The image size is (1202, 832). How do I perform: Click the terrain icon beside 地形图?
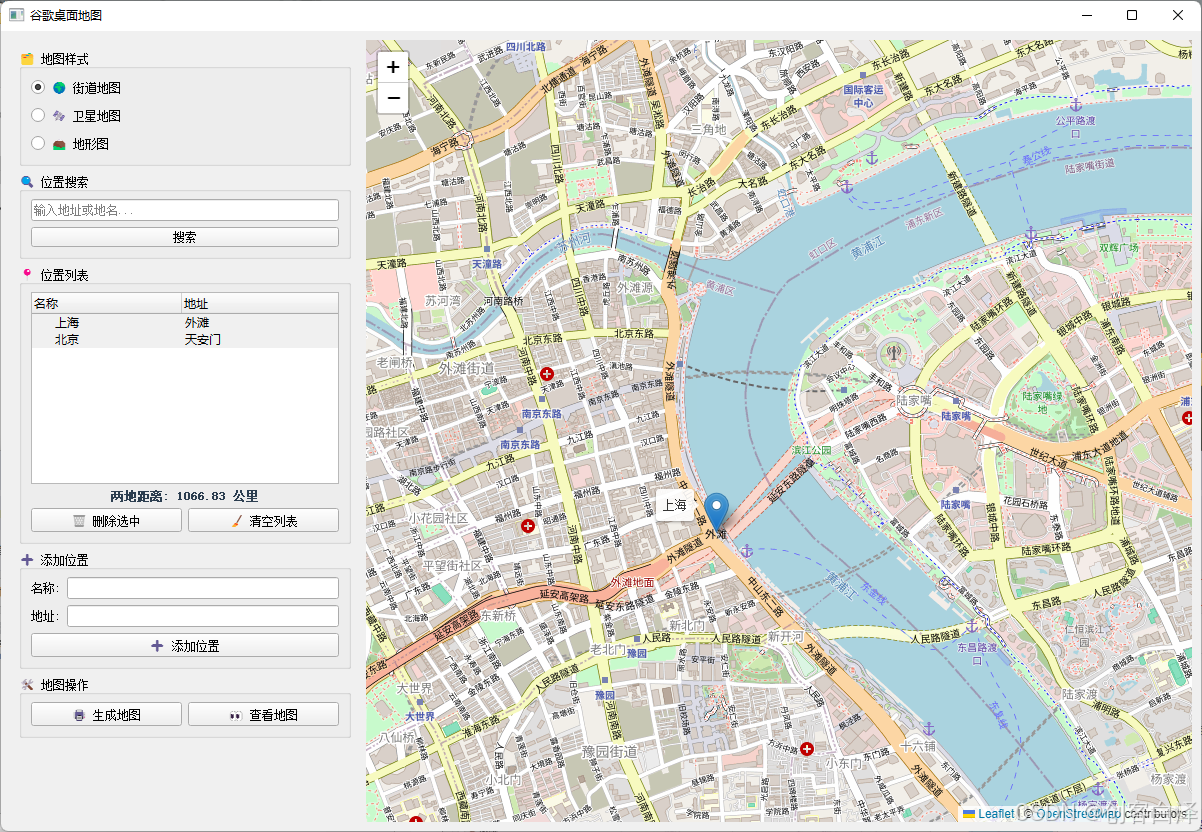coord(59,144)
